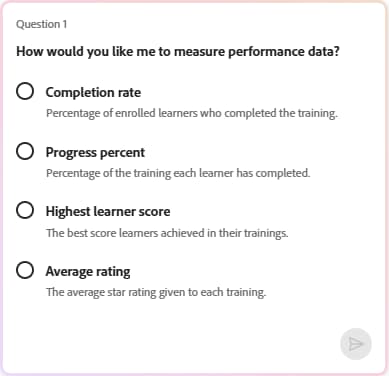Click the 'Highest learner score' label text
This screenshot has height=376, width=389.
pos(108,211)
